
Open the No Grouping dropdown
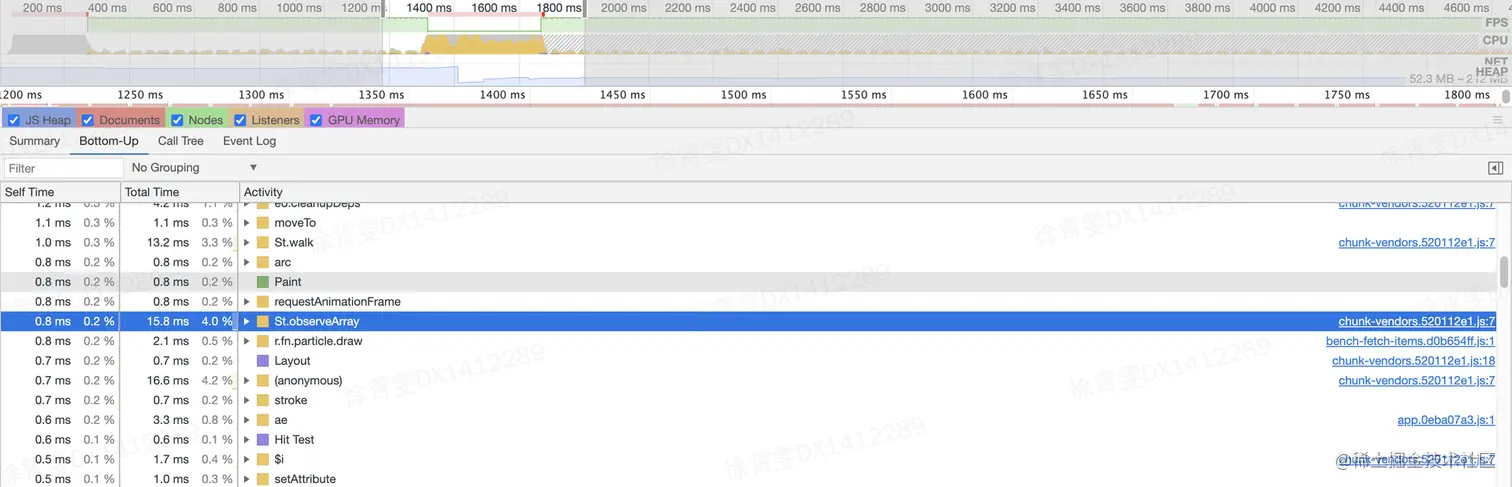pos(194,168)
